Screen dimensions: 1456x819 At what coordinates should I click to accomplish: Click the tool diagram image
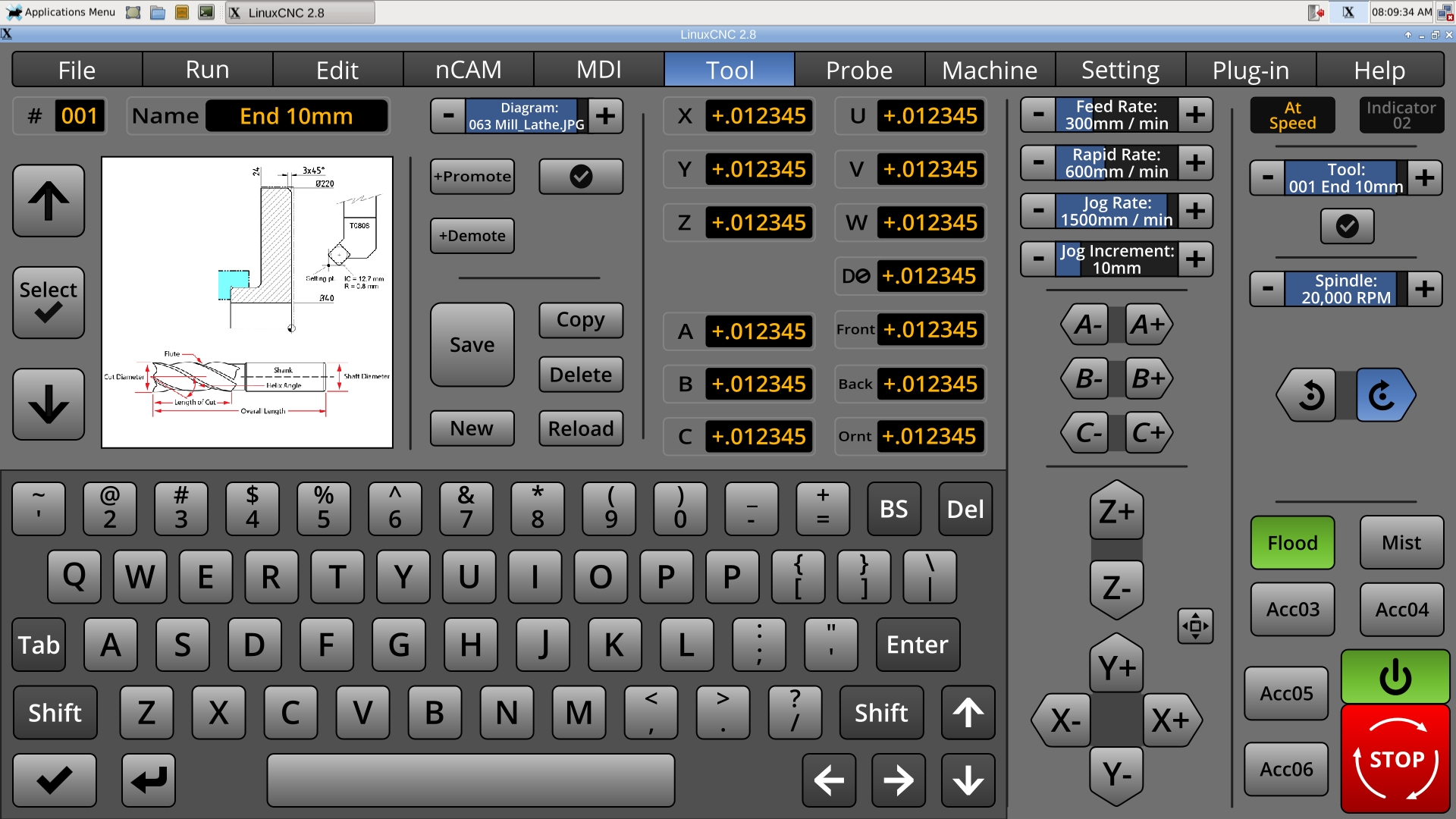(247, 302)
